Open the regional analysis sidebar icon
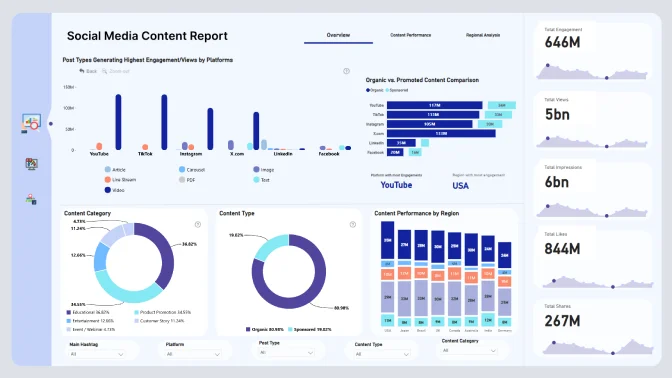 [x=31, y=199]
